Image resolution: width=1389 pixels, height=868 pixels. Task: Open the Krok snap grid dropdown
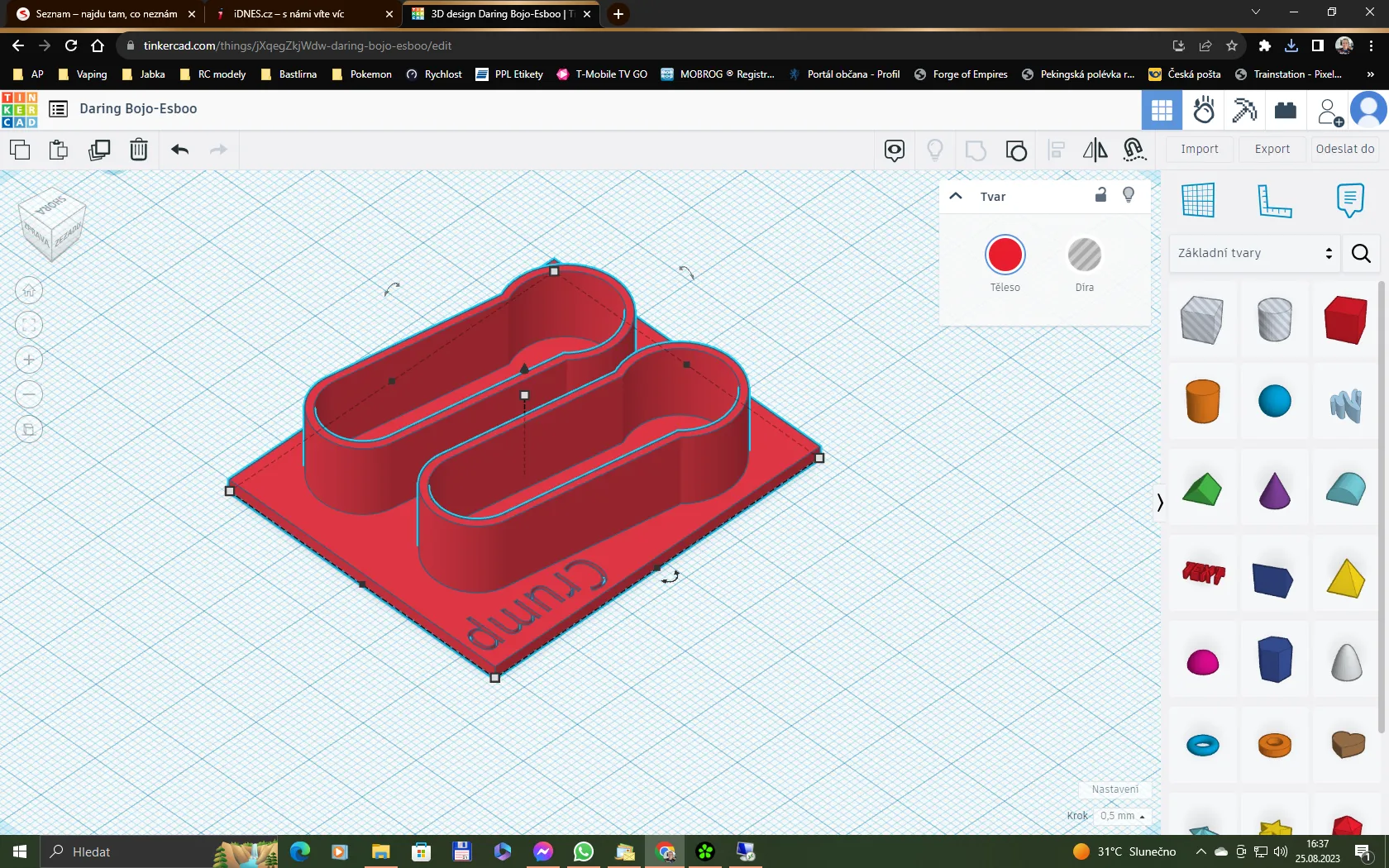tap(1122, 816)
